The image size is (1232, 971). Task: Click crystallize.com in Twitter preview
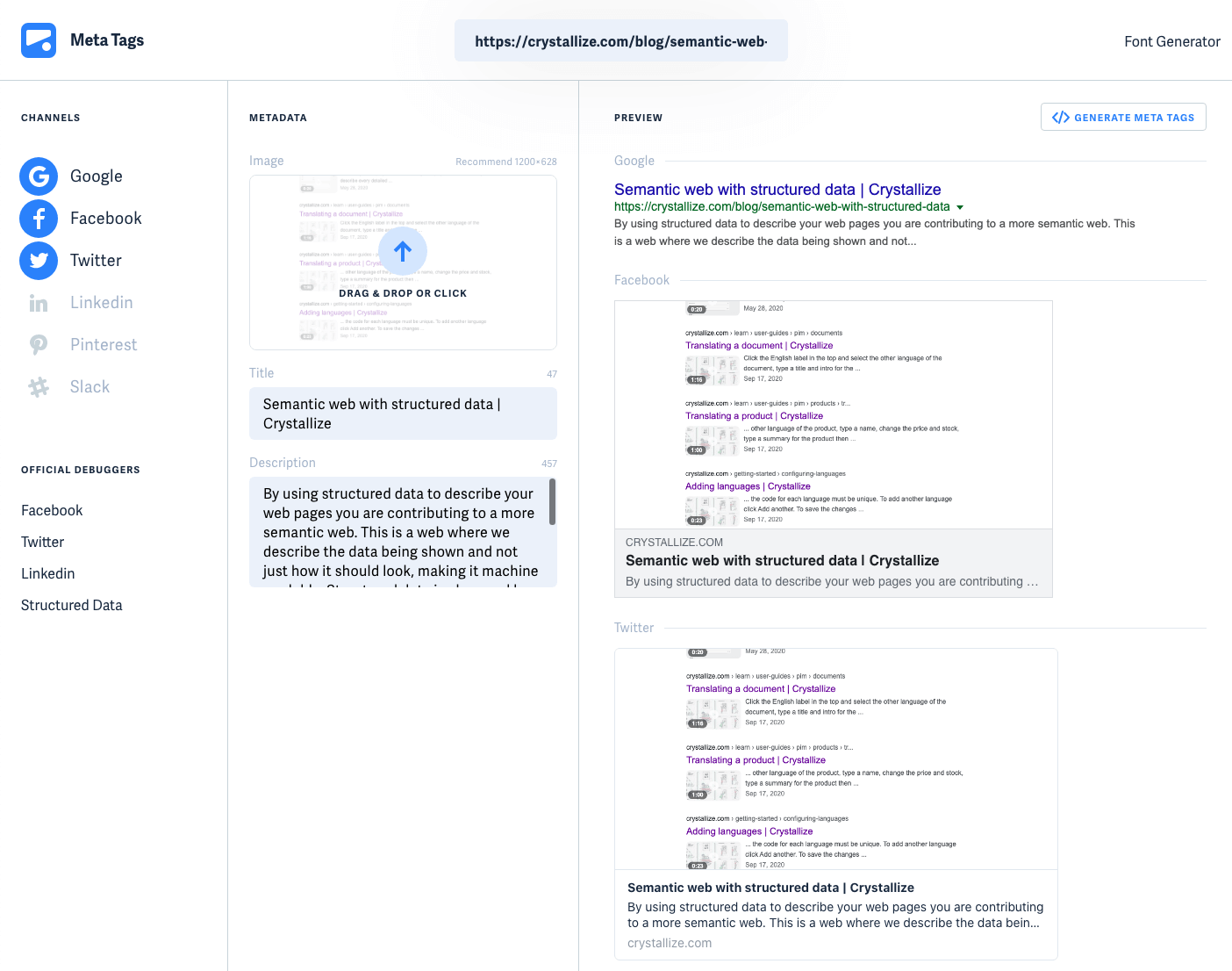[670, 943]
